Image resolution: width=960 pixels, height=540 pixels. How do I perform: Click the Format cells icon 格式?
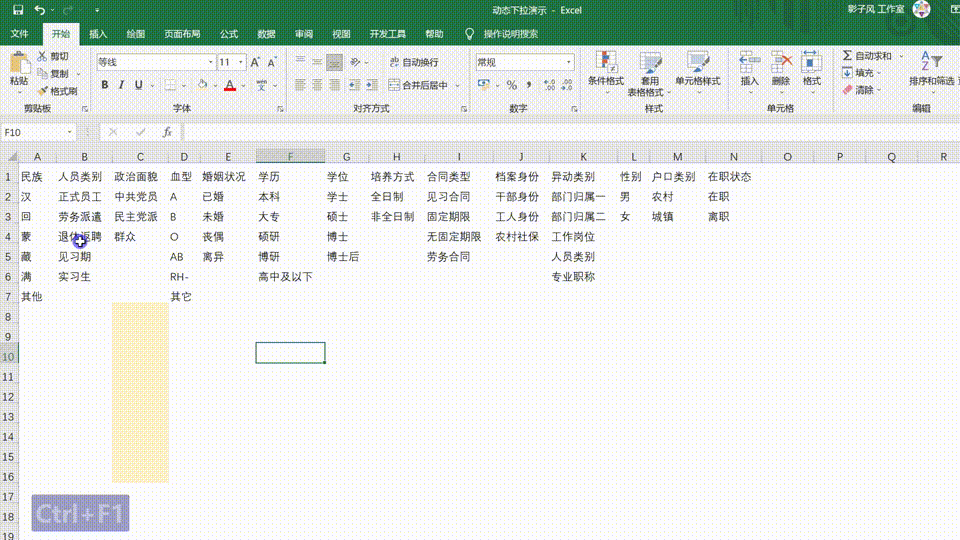812,72
